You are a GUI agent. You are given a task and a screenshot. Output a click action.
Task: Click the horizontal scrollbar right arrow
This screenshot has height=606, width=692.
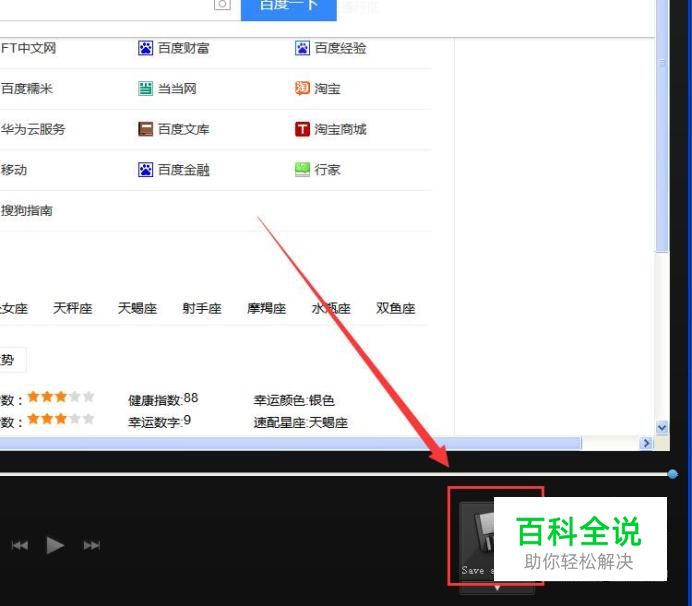click(x=646, y=443)
